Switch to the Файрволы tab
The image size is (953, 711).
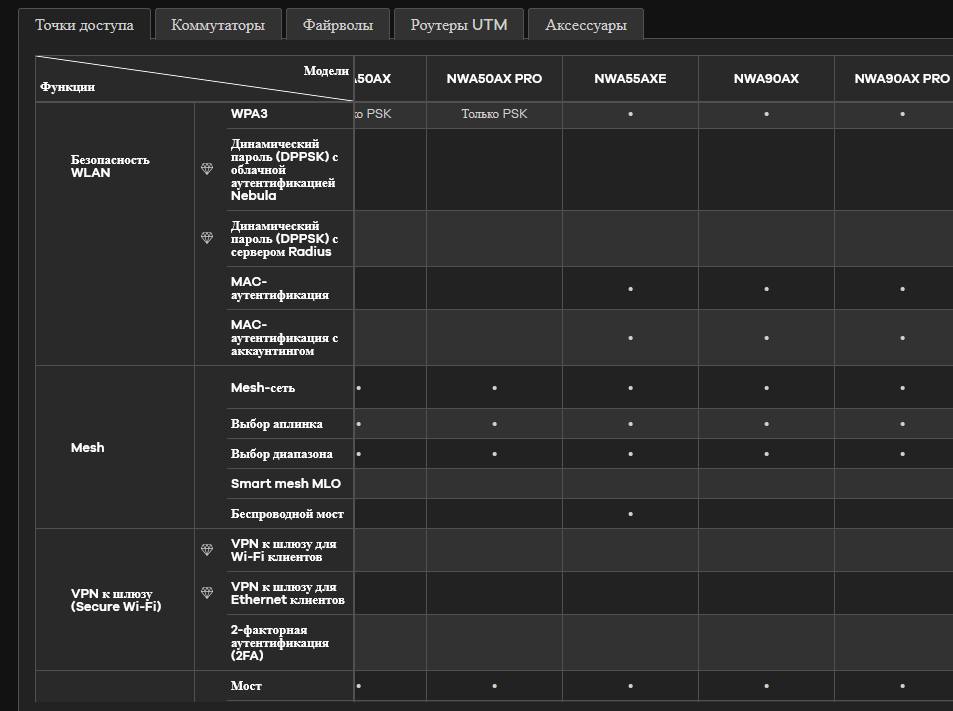(338, 25)
